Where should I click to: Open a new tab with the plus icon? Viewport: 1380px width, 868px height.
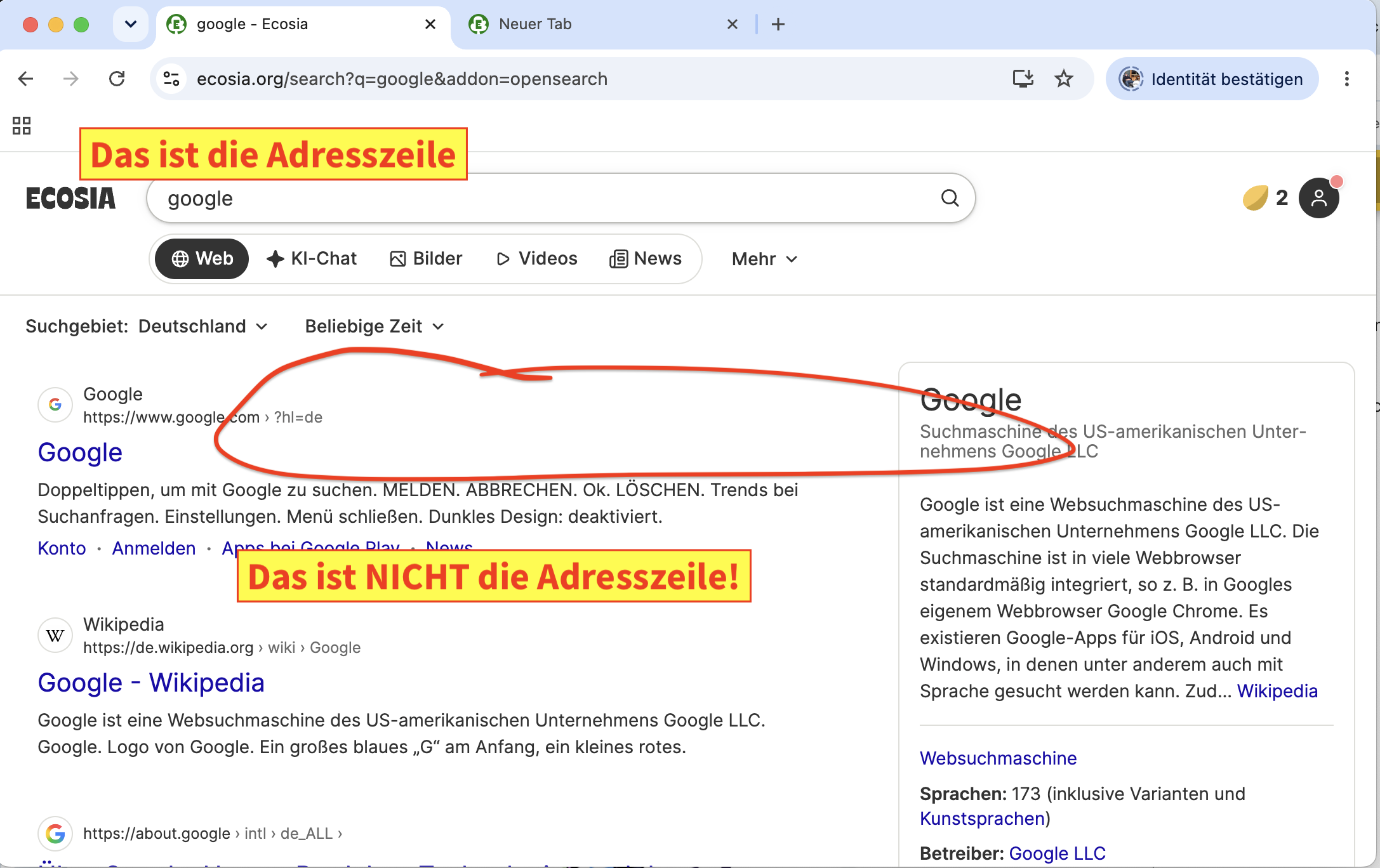[778, 24]
